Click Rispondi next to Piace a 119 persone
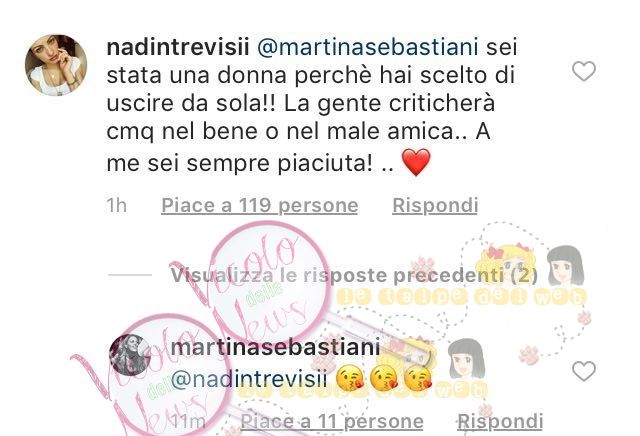Viewport: 640px width, 436px height. click(435, 205)
